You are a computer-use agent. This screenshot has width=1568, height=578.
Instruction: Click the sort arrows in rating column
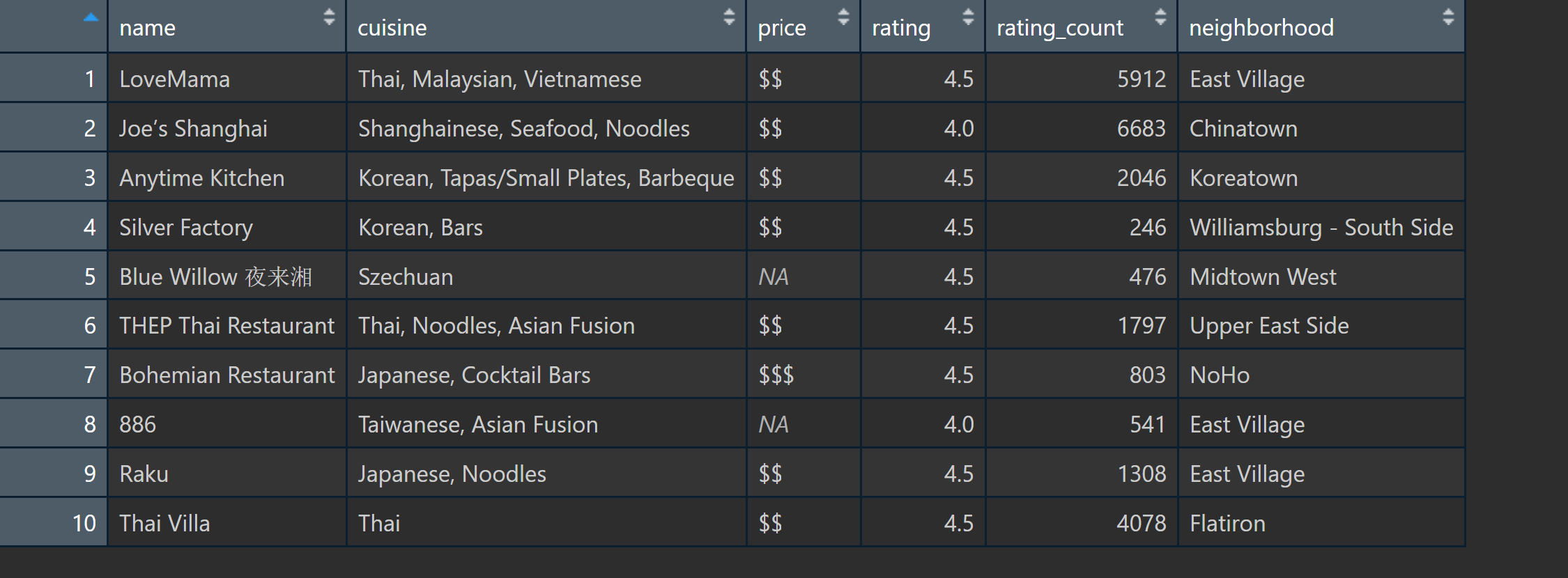[968, 17]
